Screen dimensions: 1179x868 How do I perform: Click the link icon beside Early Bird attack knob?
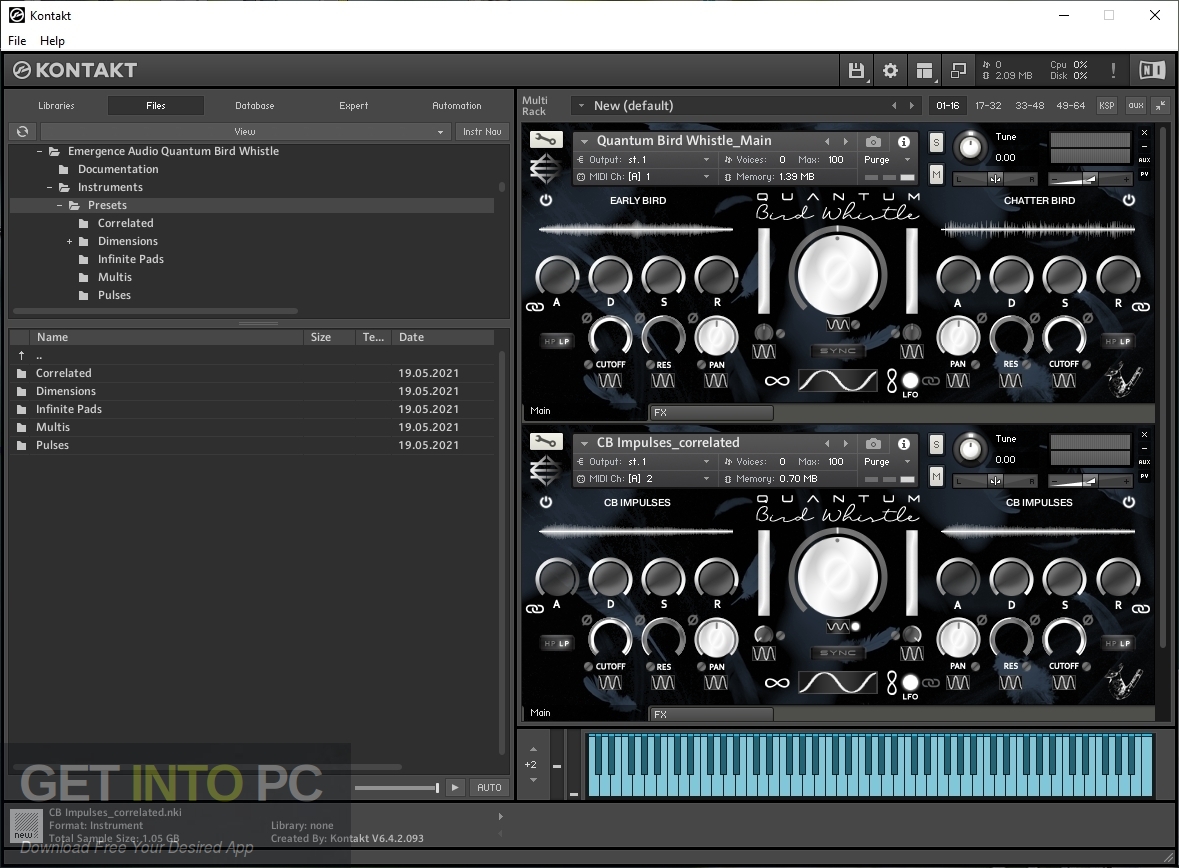pyautogui.click(x=535, y=307)
